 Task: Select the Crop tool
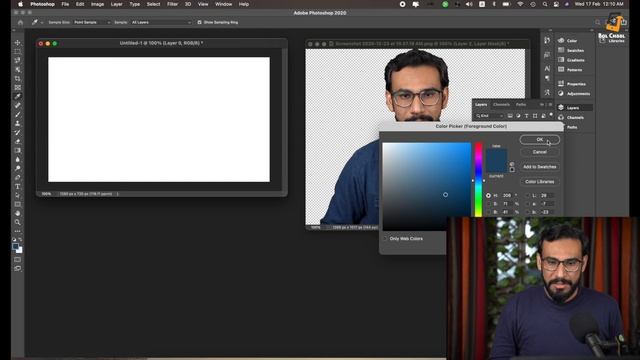(x=18, y=78)
